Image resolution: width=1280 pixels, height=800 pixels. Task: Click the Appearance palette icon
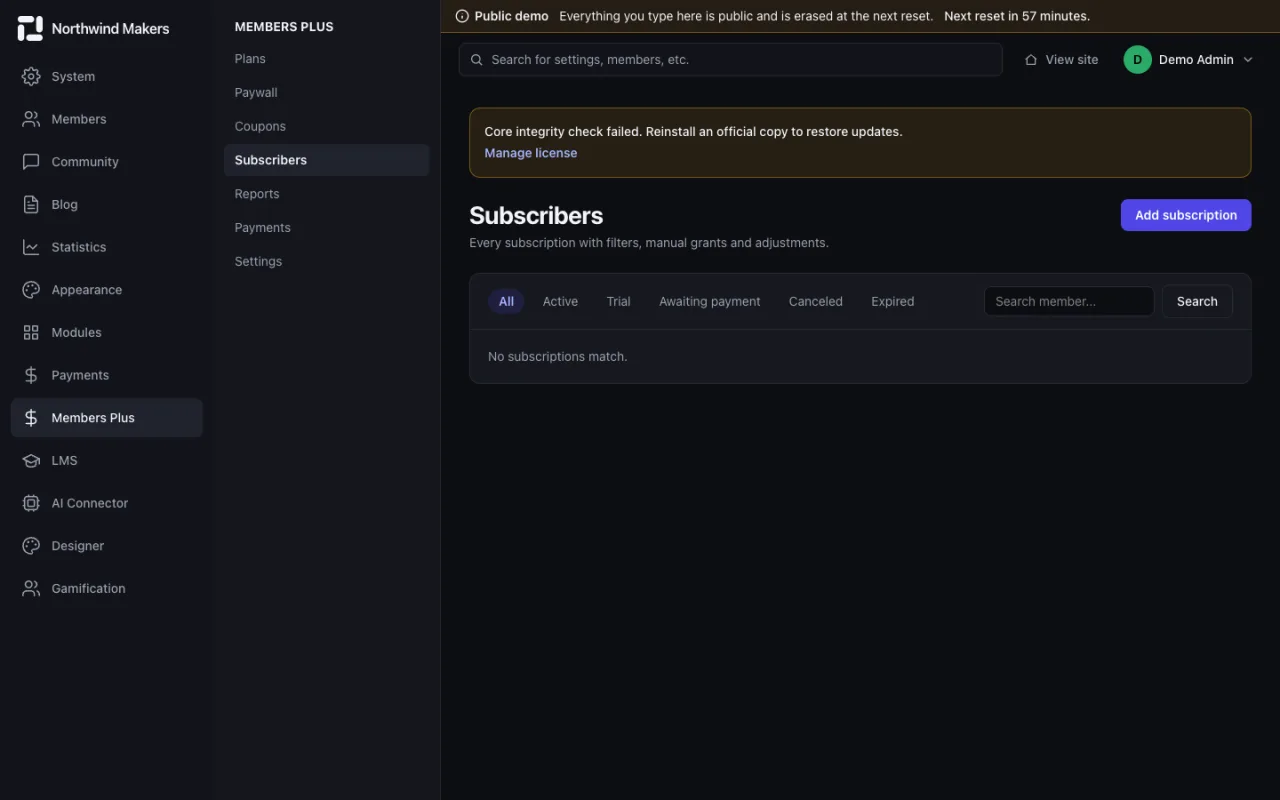31,290
